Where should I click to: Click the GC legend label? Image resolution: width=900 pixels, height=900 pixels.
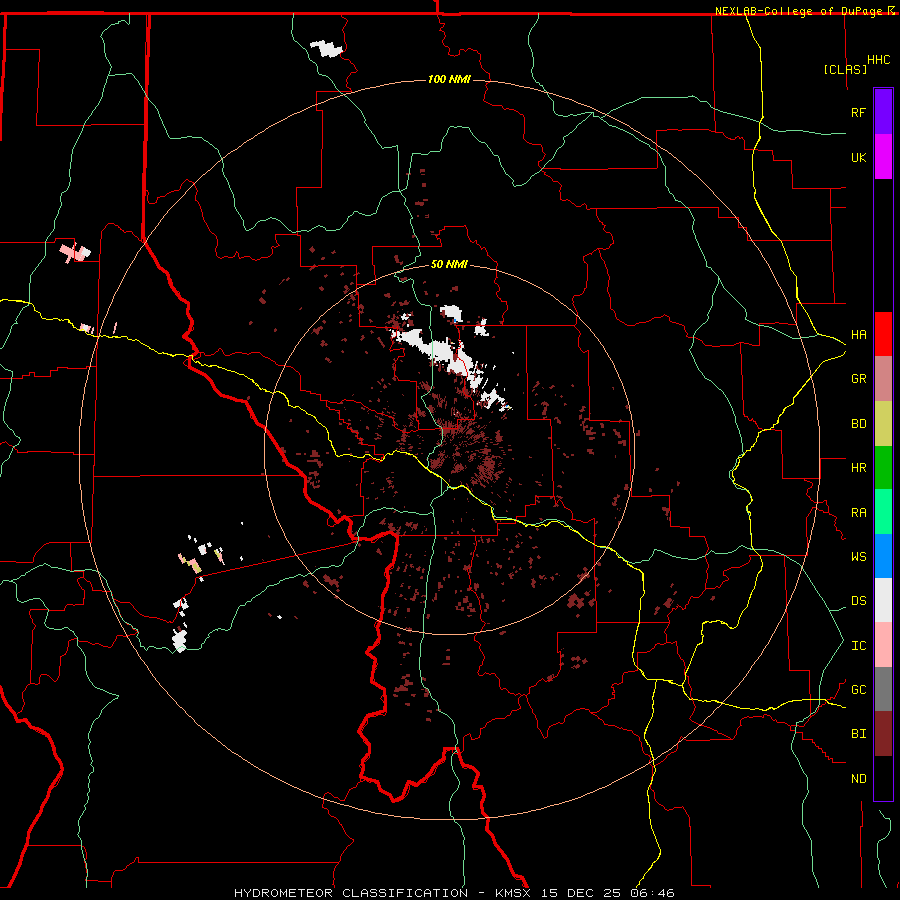pyautogui.click(x=858, y=690)
